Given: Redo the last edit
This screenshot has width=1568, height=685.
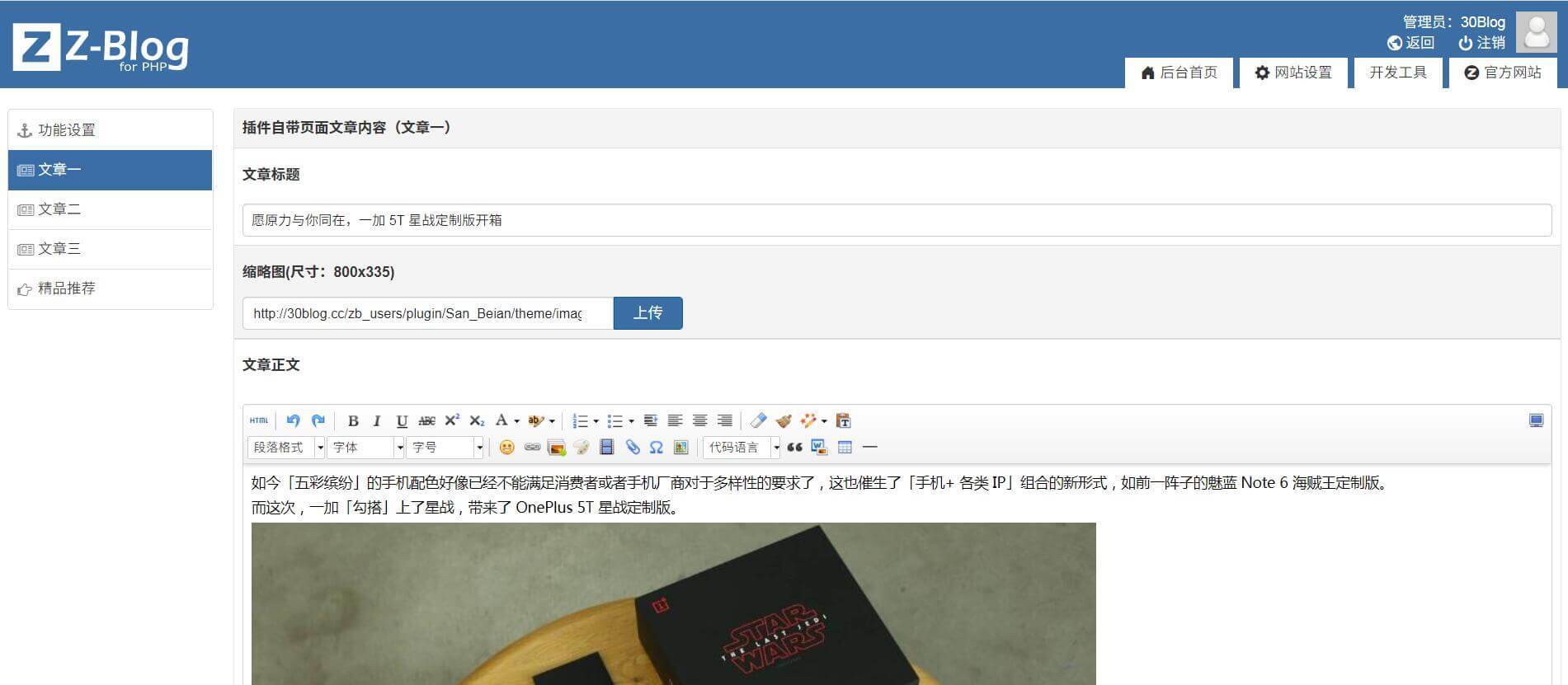Looking at the screenshot, I should 318,420.
